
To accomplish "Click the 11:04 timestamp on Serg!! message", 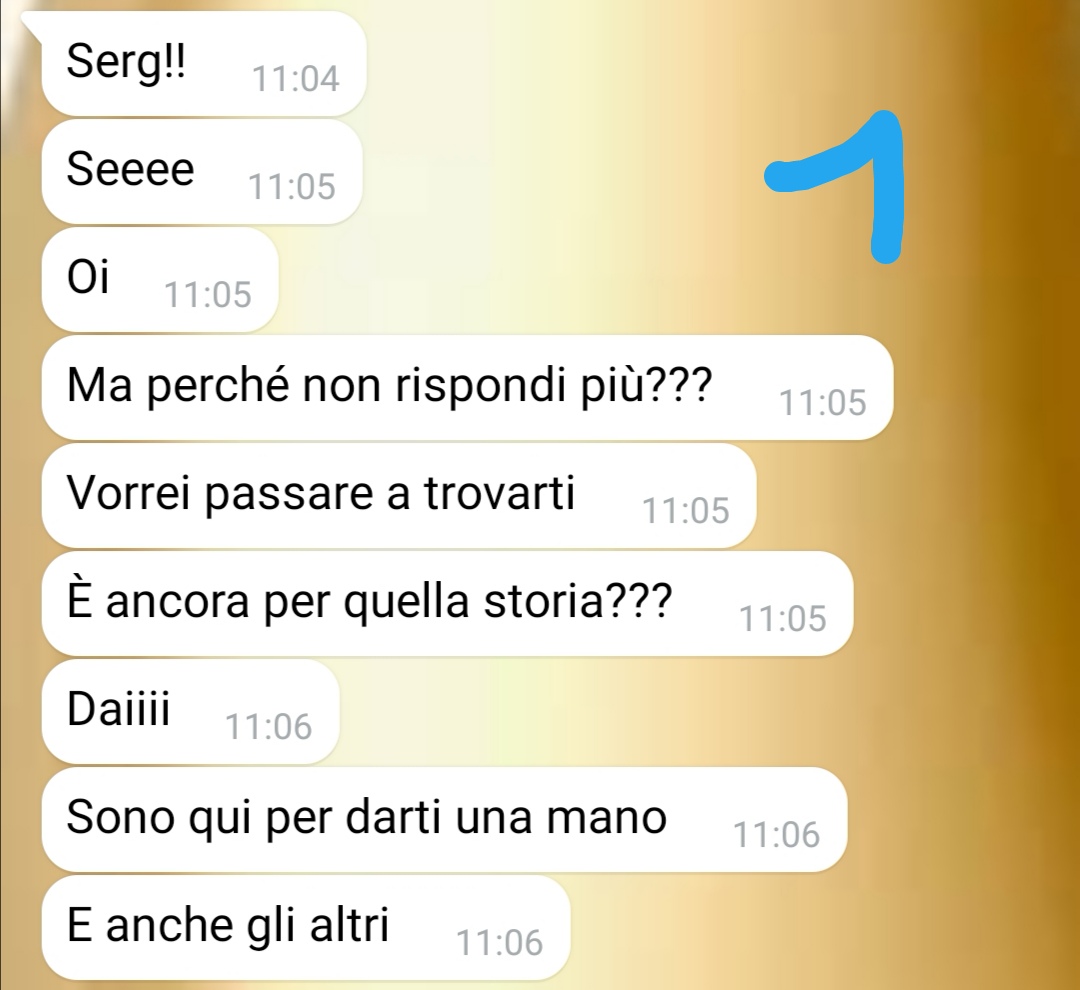I will pos(295,79).
